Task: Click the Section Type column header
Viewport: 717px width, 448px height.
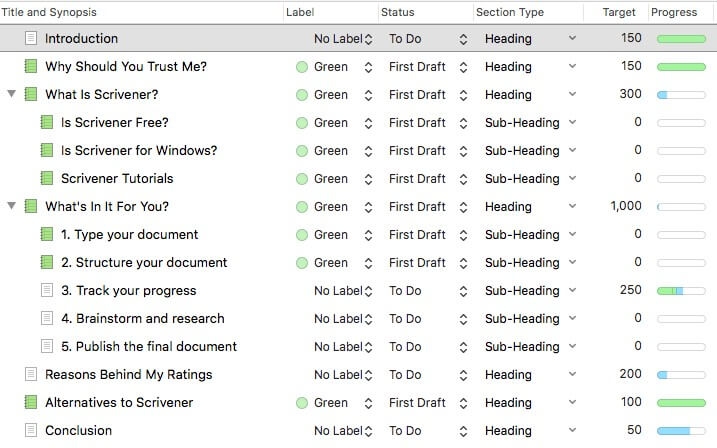Action: click(x=510, y=12)
